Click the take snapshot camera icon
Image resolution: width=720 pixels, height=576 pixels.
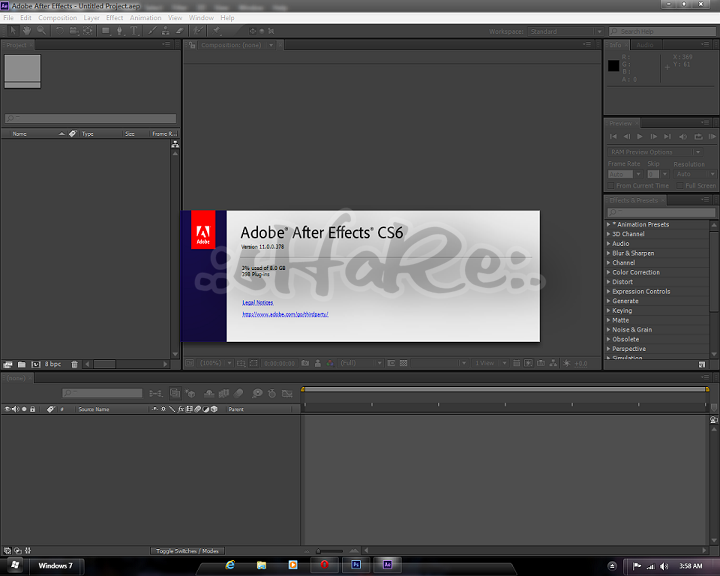[305, 363]
